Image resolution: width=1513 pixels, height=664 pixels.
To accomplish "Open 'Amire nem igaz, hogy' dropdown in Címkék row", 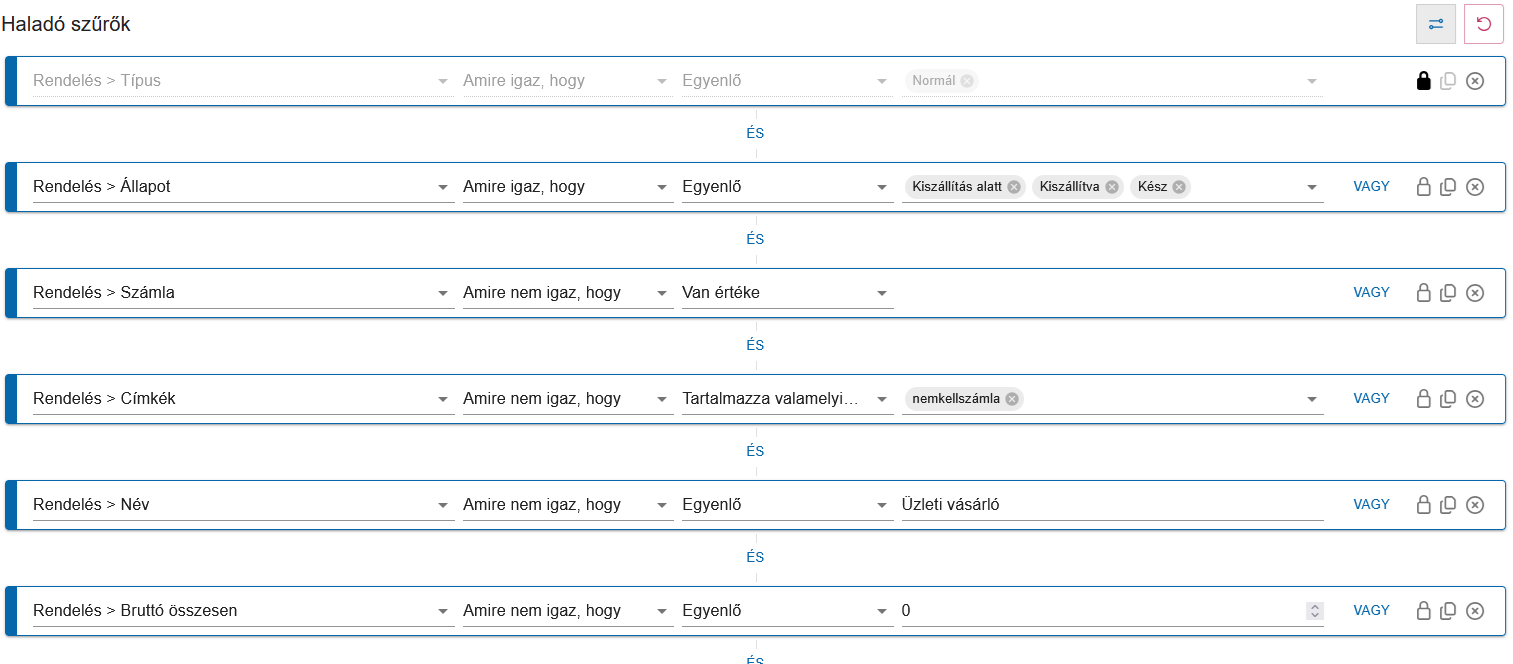I will point(661,399).
